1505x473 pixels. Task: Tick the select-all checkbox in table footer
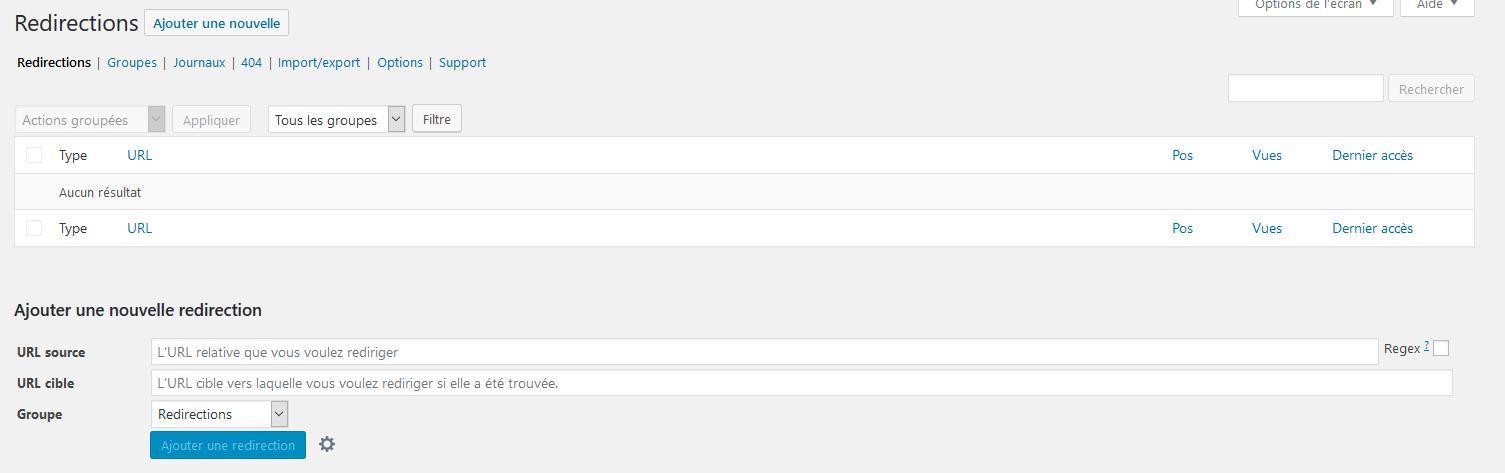point(34,228)
